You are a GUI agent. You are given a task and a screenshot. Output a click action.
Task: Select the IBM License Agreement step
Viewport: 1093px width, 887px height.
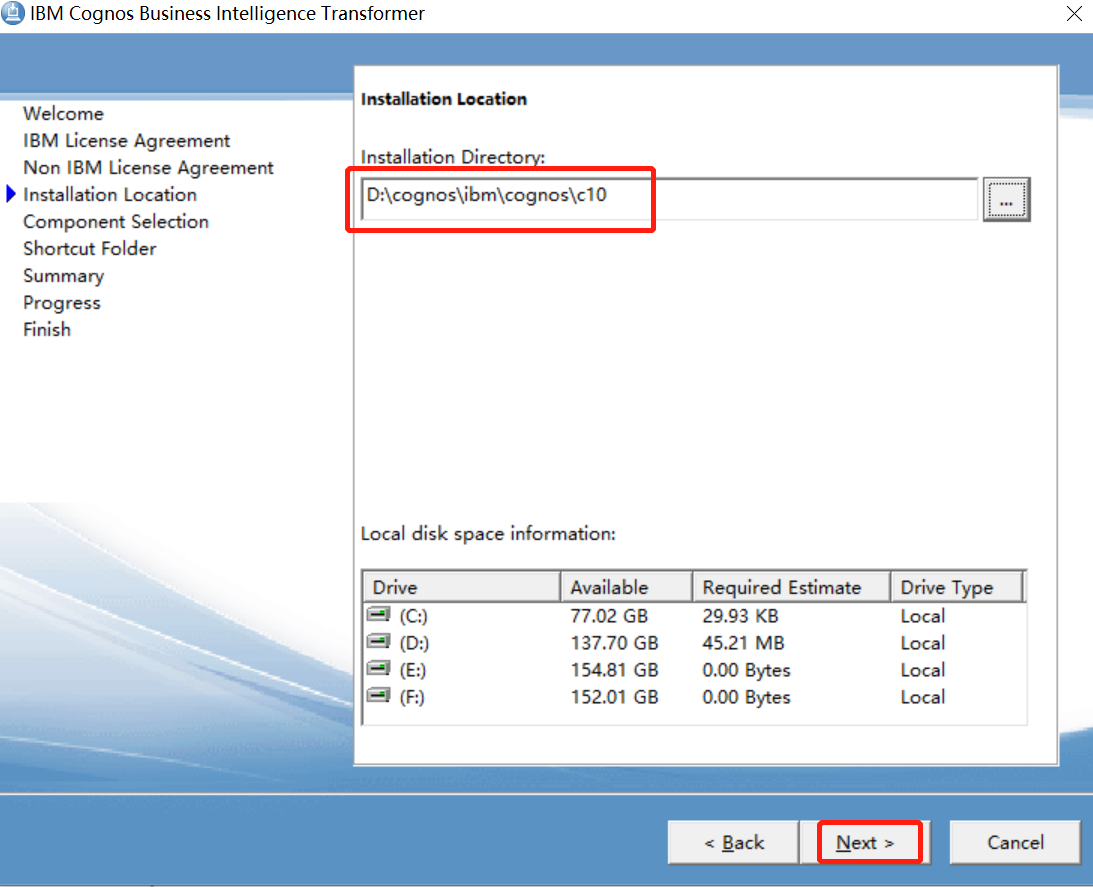click(126, 141)
